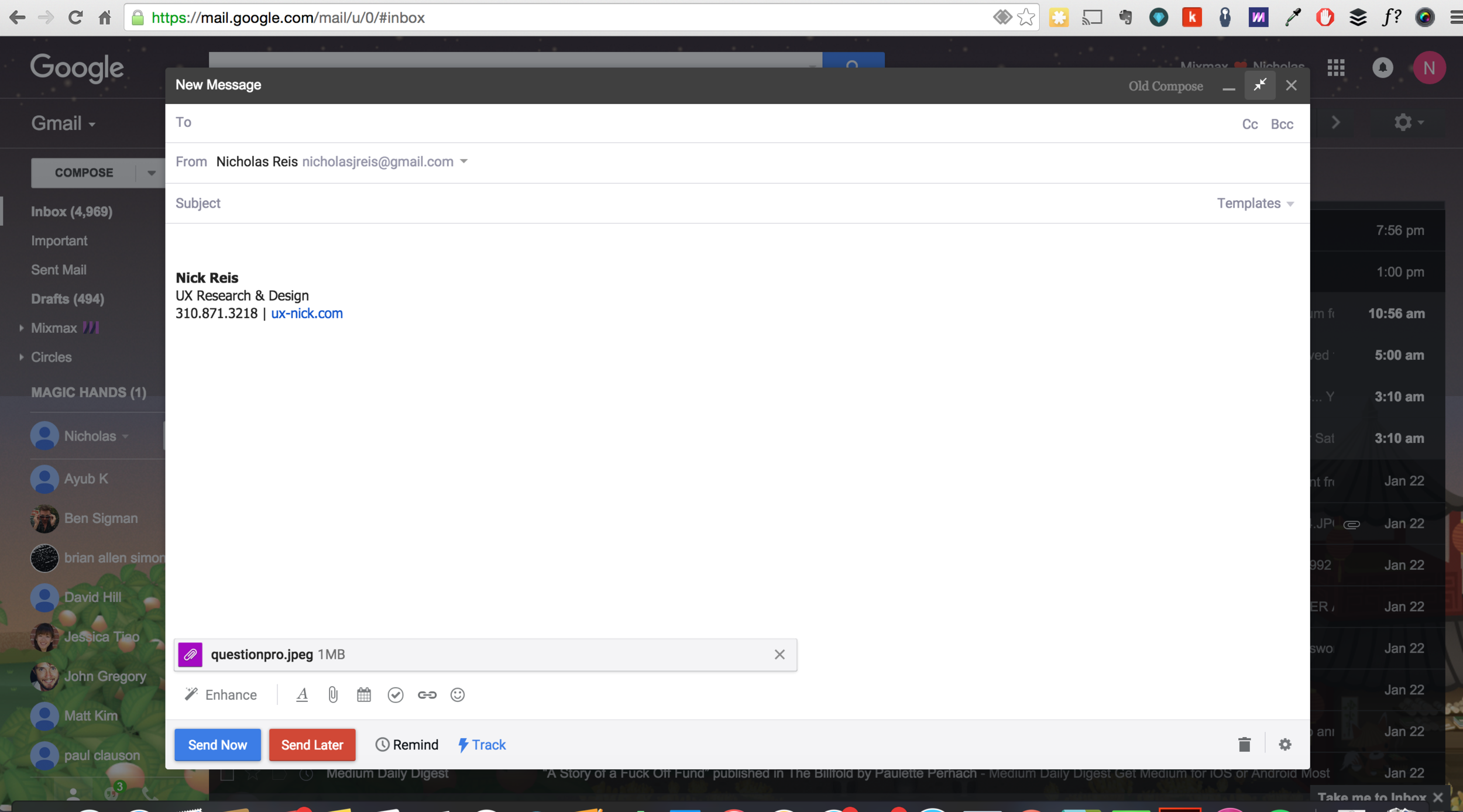The height and width of the screenshot is (812, 1463).
Task: Toggle email Track option
Action: [x=482, y=744]
